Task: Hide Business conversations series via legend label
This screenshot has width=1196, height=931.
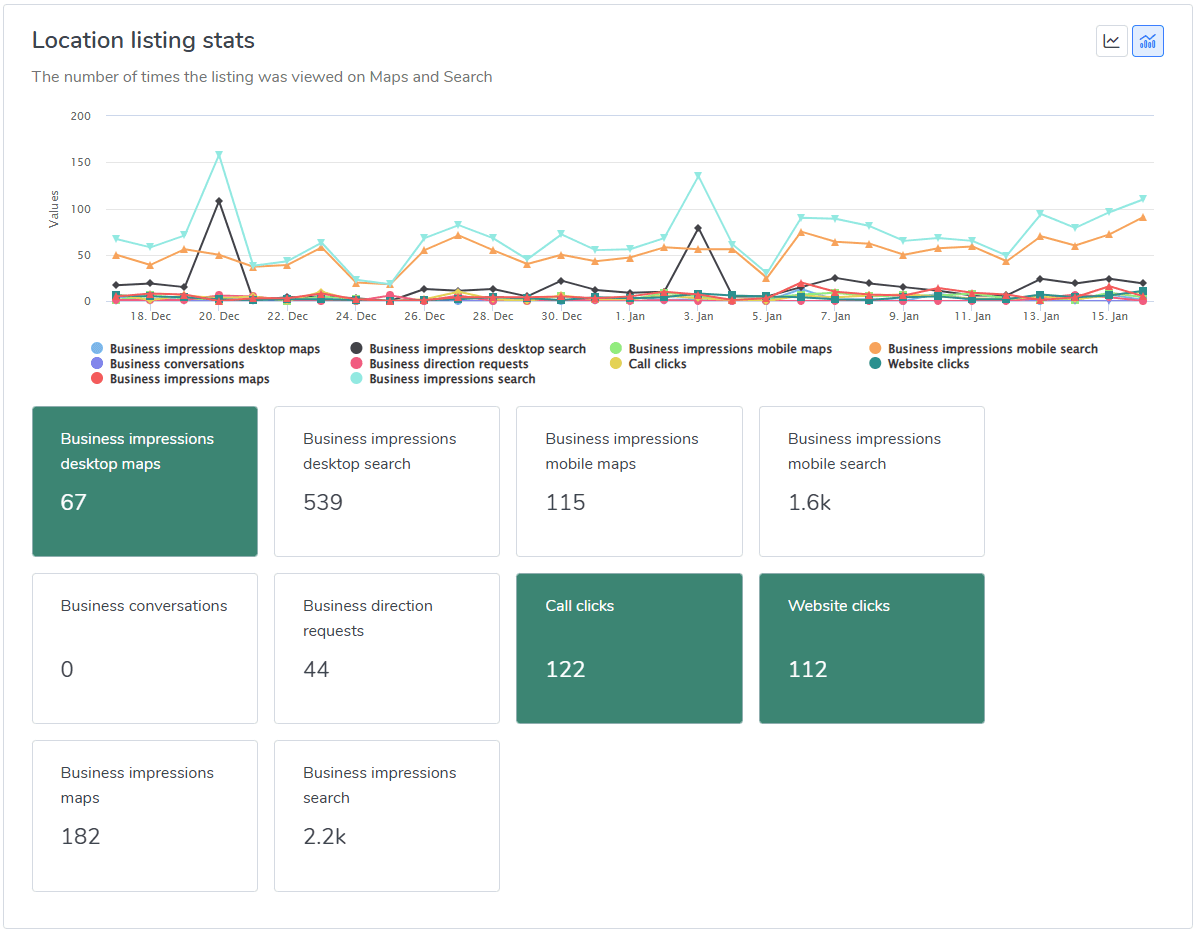Action: click(177, 364)
